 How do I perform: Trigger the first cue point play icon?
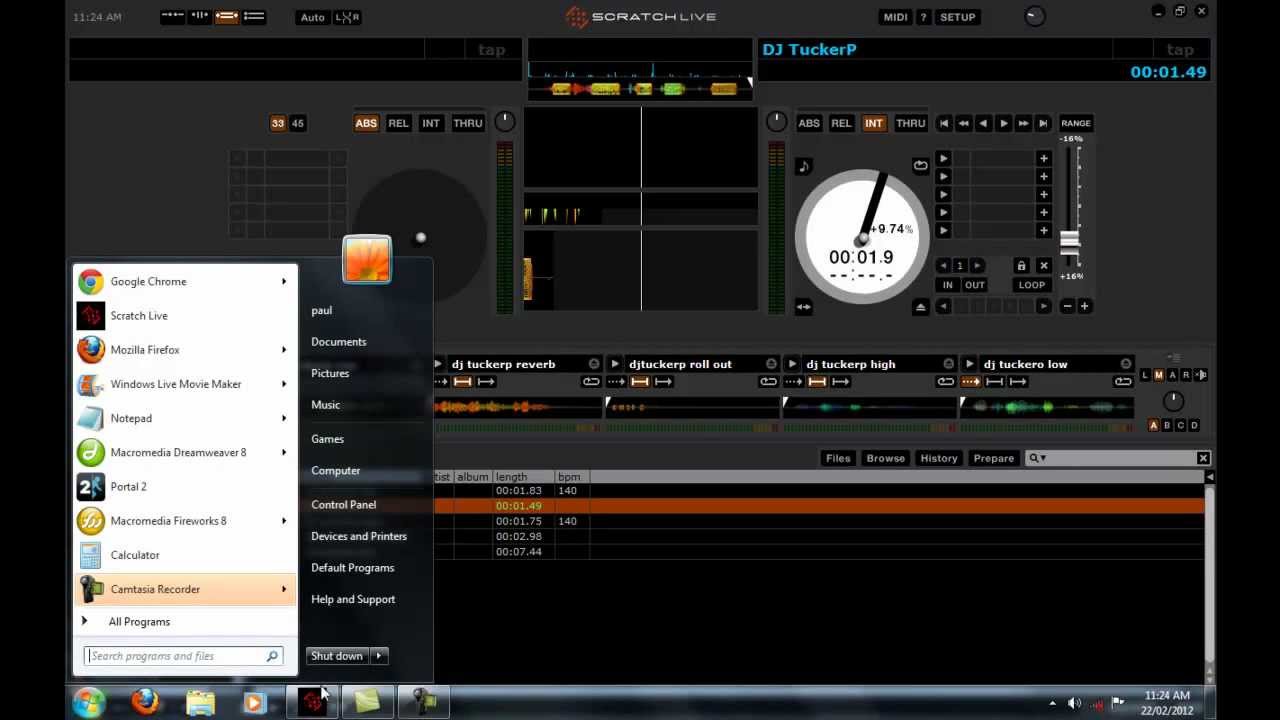click(943, 159)
